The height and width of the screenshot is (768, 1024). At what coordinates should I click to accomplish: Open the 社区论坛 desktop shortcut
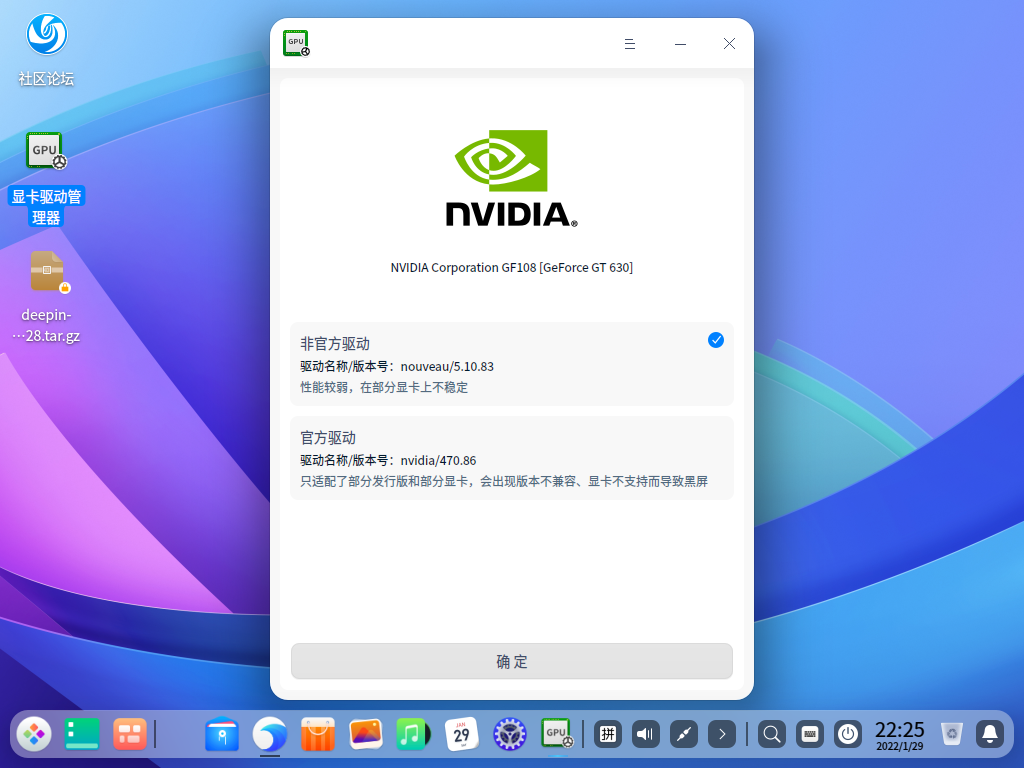coord(46,50)
